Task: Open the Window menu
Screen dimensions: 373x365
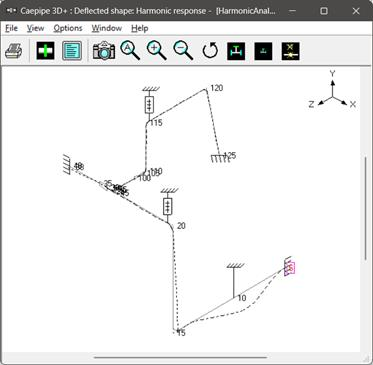Action: pos(107,28)
